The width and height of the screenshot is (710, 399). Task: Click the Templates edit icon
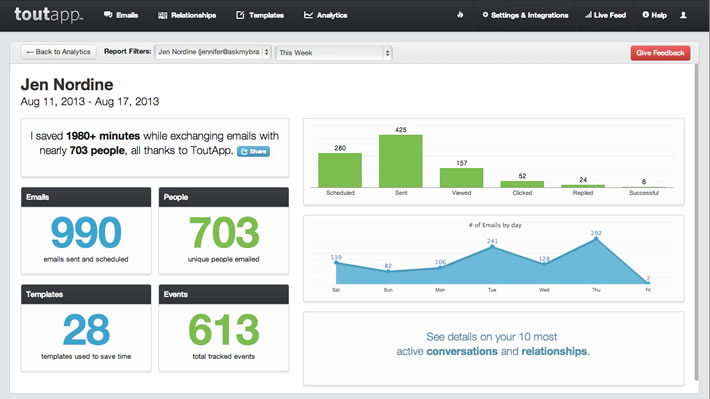(x=240, y=15)
